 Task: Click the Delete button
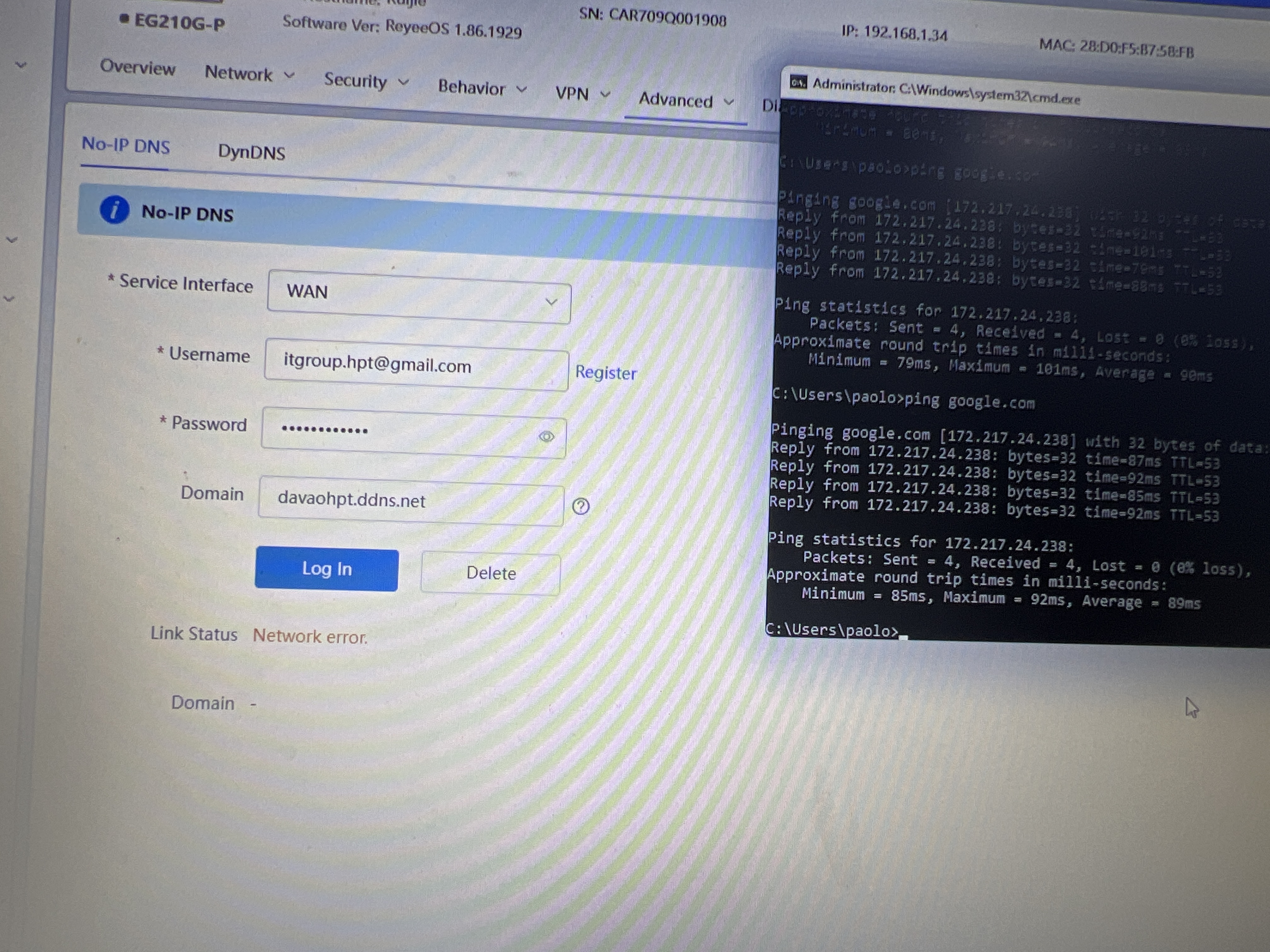pos(491,573)
